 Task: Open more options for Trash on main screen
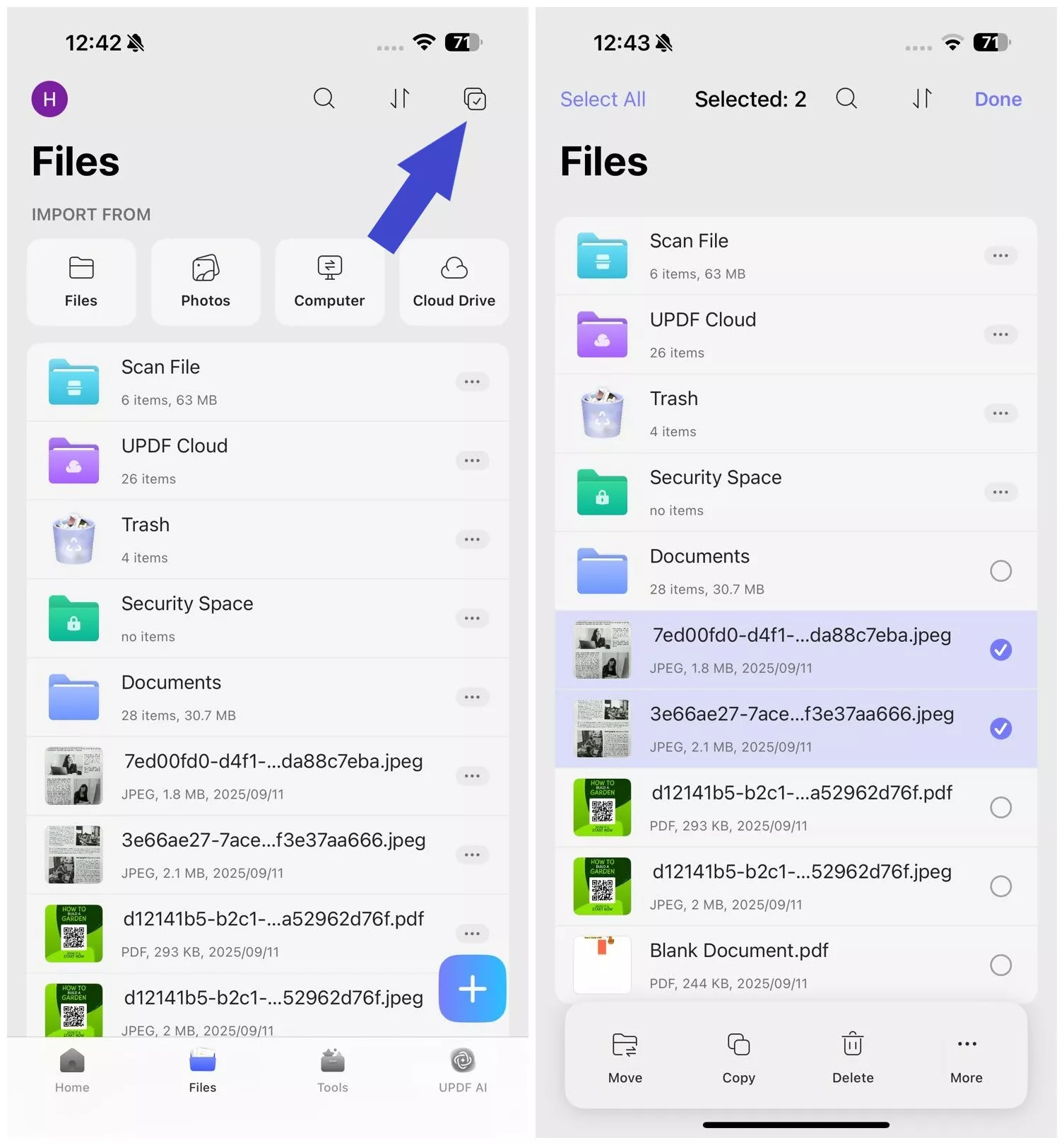(472, 539)
